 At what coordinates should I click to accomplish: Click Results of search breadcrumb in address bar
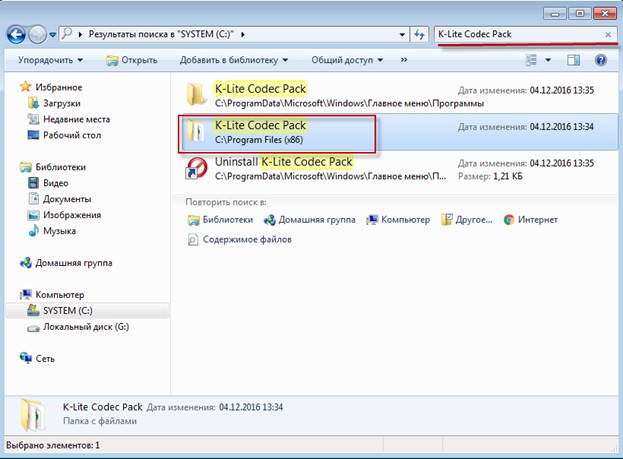click(x=161, y=34)
